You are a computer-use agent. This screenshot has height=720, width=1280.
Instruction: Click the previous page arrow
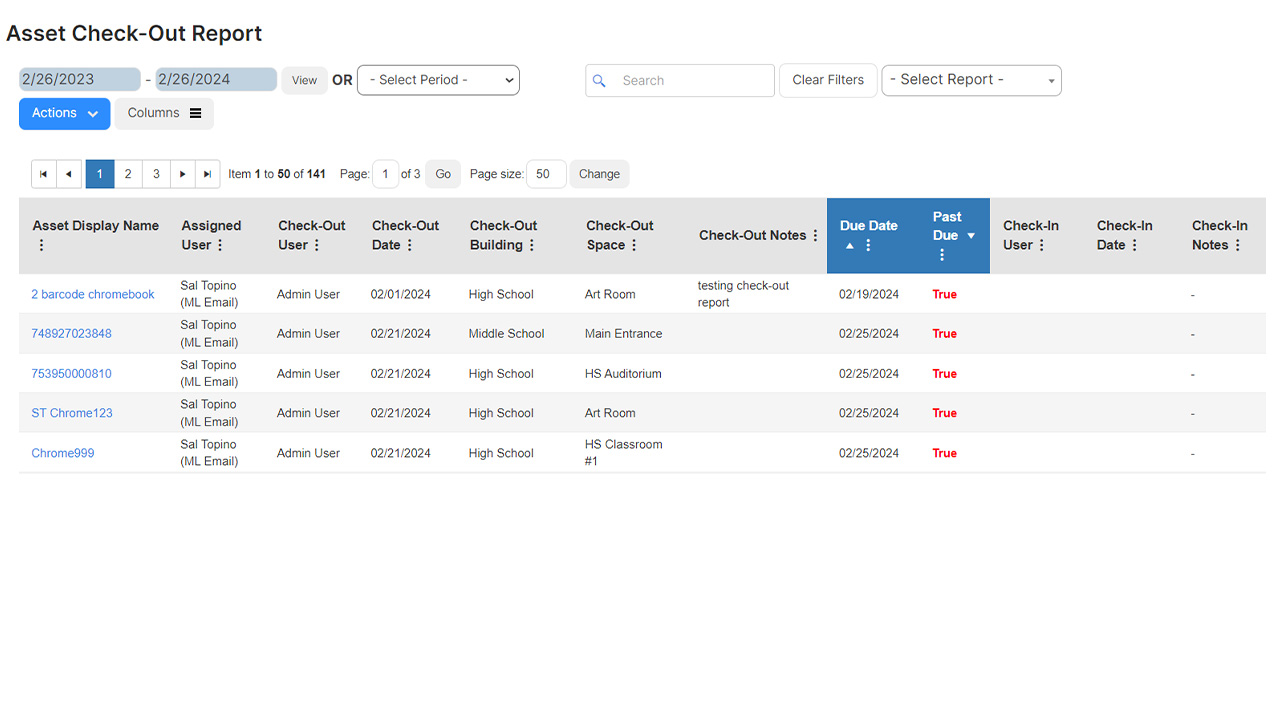tap(68, 173)
